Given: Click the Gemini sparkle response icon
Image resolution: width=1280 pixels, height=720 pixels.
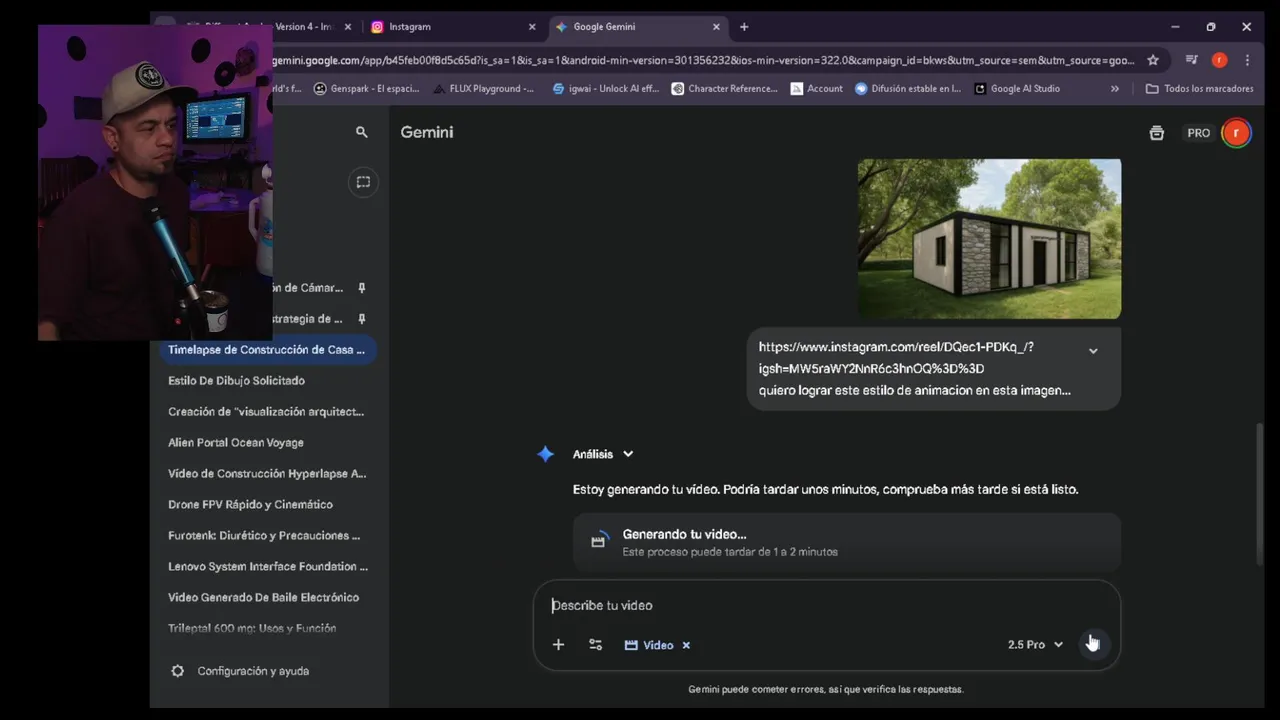Looking at the screenshot, I should tap(545, 454).
